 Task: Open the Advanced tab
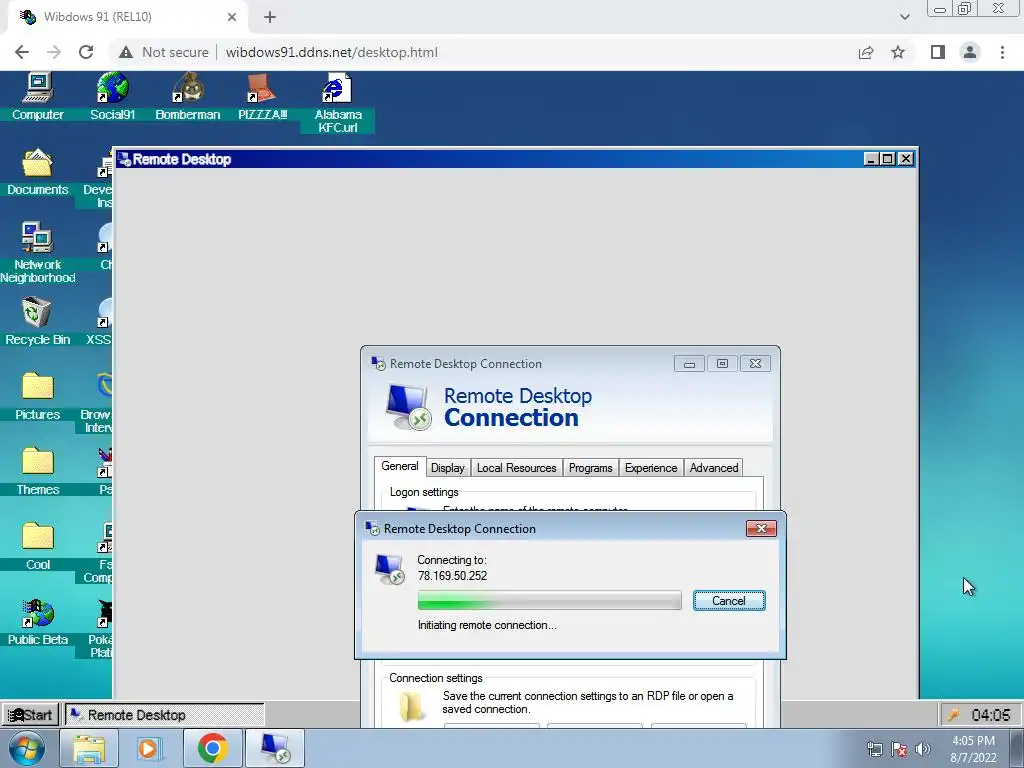click(714, 468)
